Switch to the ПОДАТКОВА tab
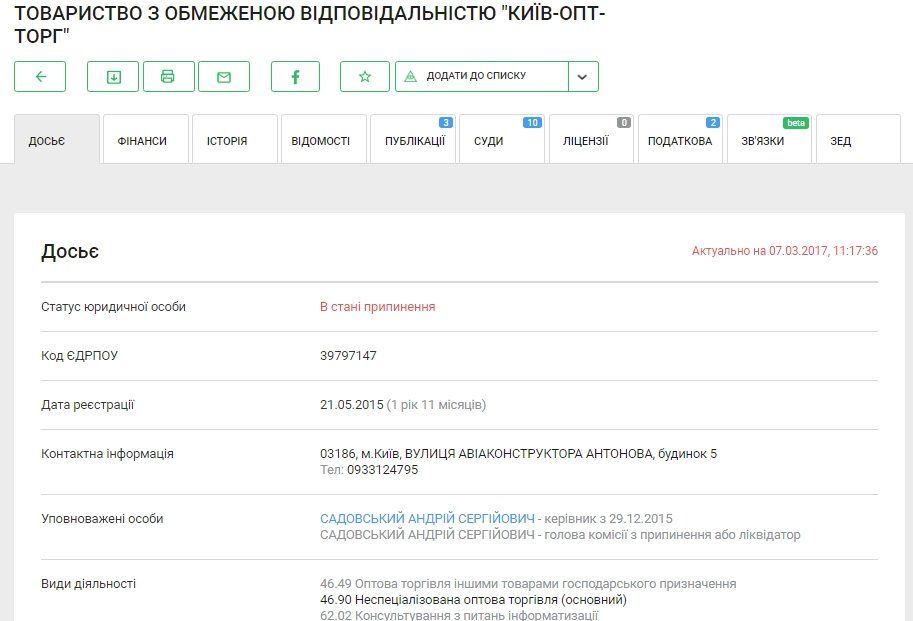 (x=681, y=138)
